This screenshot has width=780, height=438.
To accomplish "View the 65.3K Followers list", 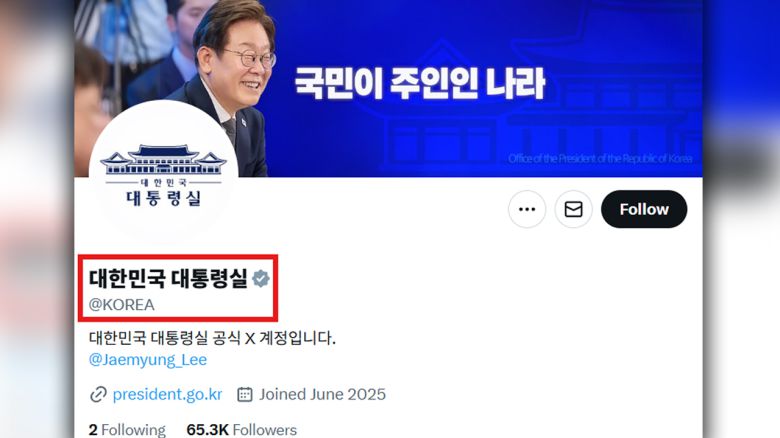I will pyautogui.click(x=242, y=430).
